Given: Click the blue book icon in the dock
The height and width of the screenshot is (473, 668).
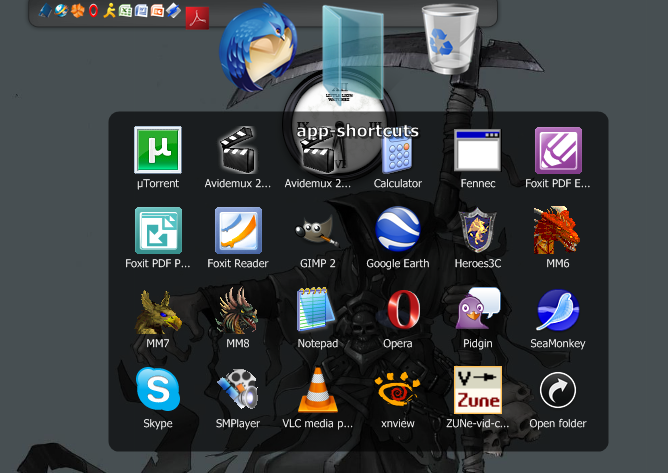Looking at the screenshot, I should click(46, 11).
